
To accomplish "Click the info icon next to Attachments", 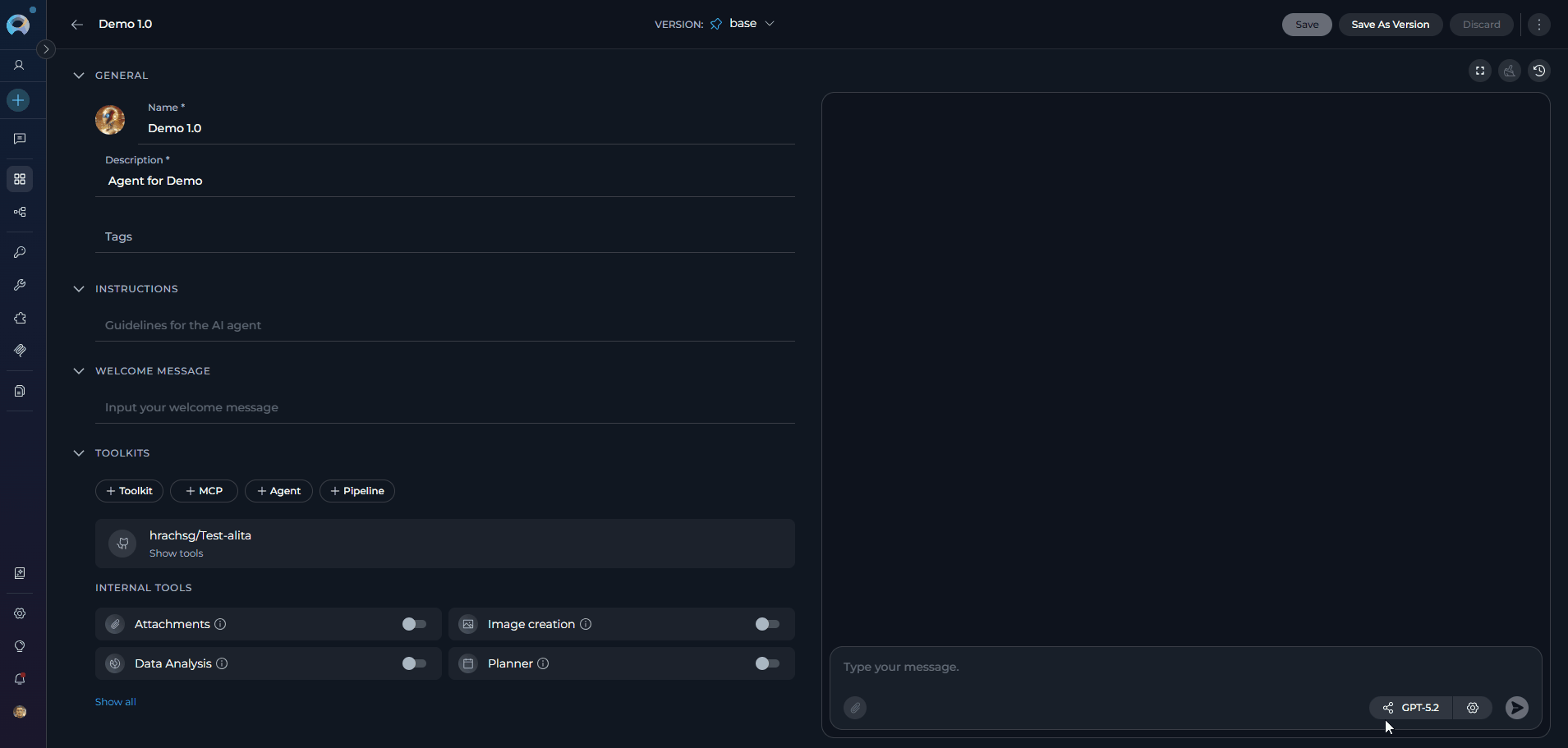I will [x=220, y=624].
